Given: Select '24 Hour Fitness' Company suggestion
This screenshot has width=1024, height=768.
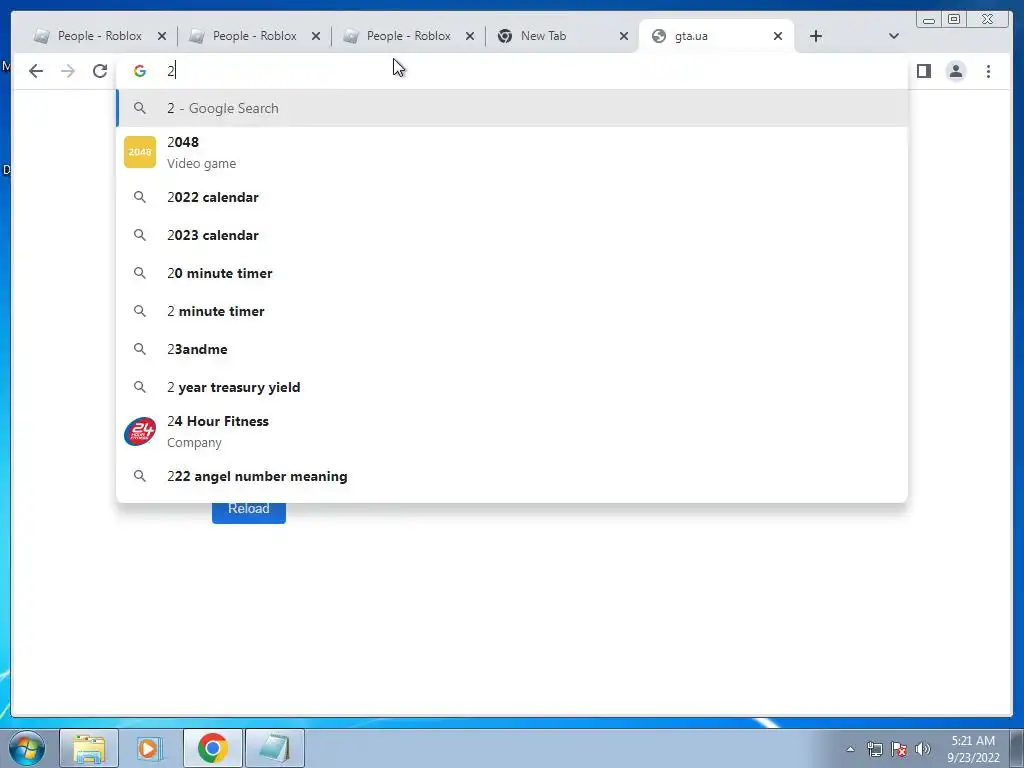Looking at the screenshot, I should 512,432.
